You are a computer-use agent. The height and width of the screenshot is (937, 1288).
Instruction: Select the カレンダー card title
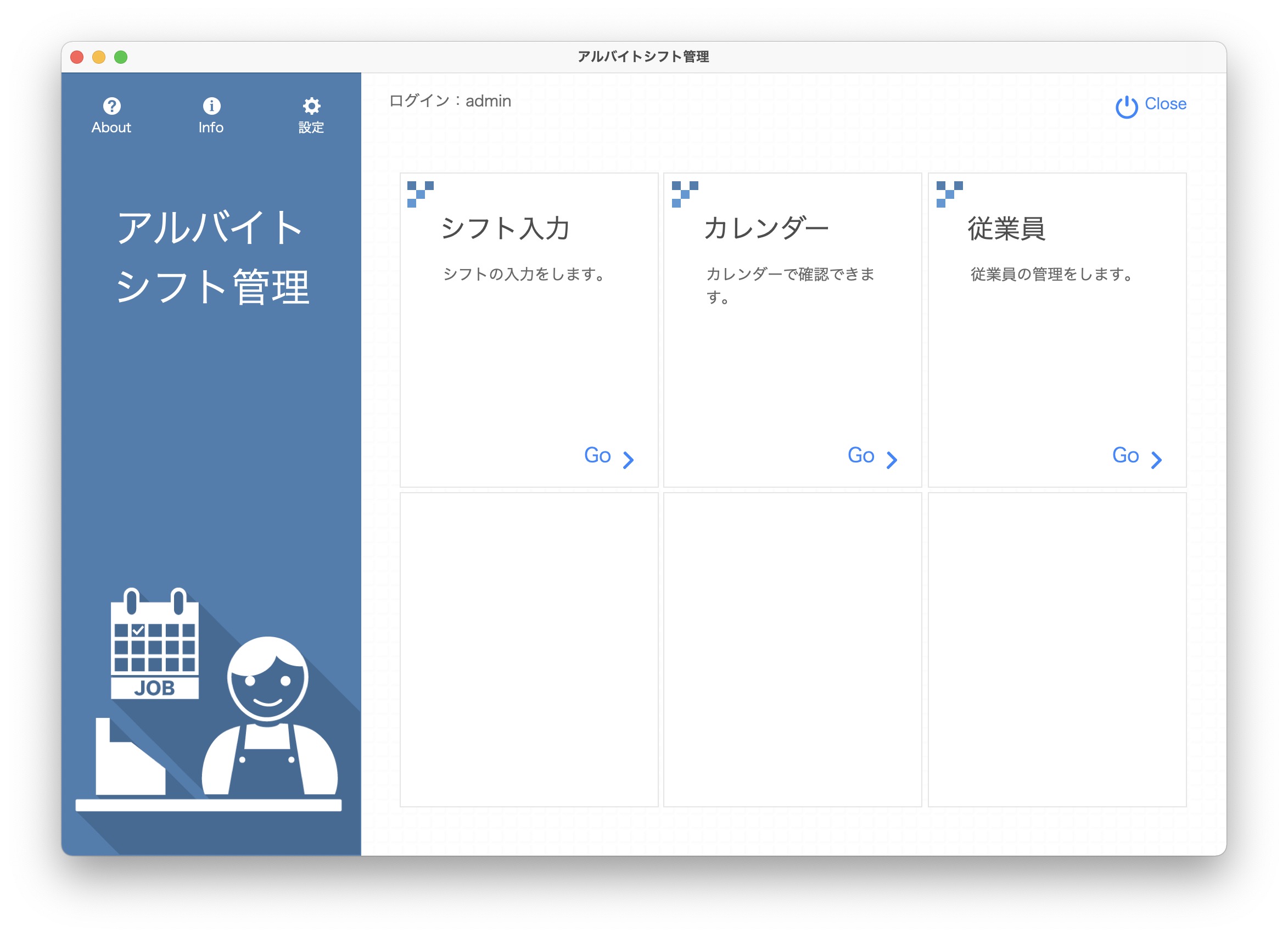click(x=765, y=228)
